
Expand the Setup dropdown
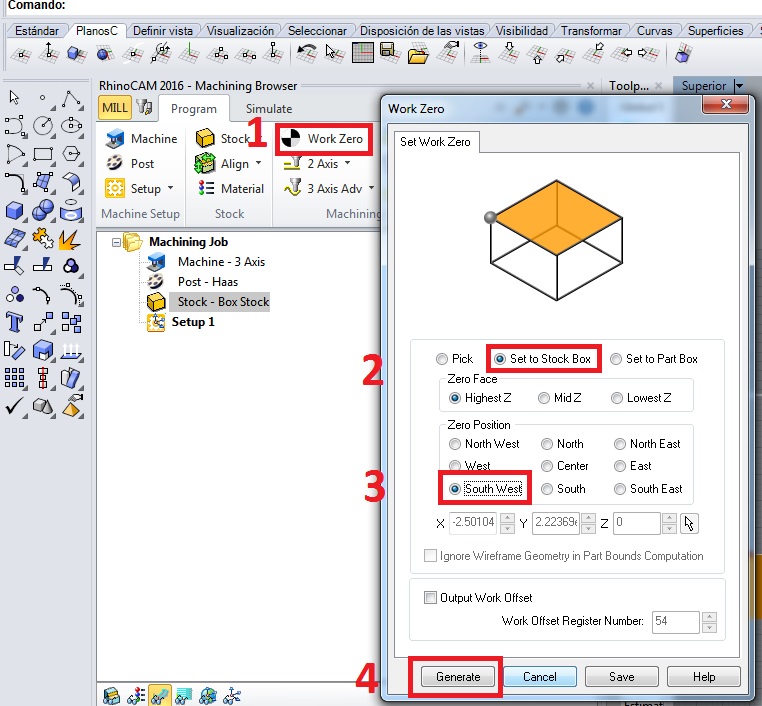point(171,188)
